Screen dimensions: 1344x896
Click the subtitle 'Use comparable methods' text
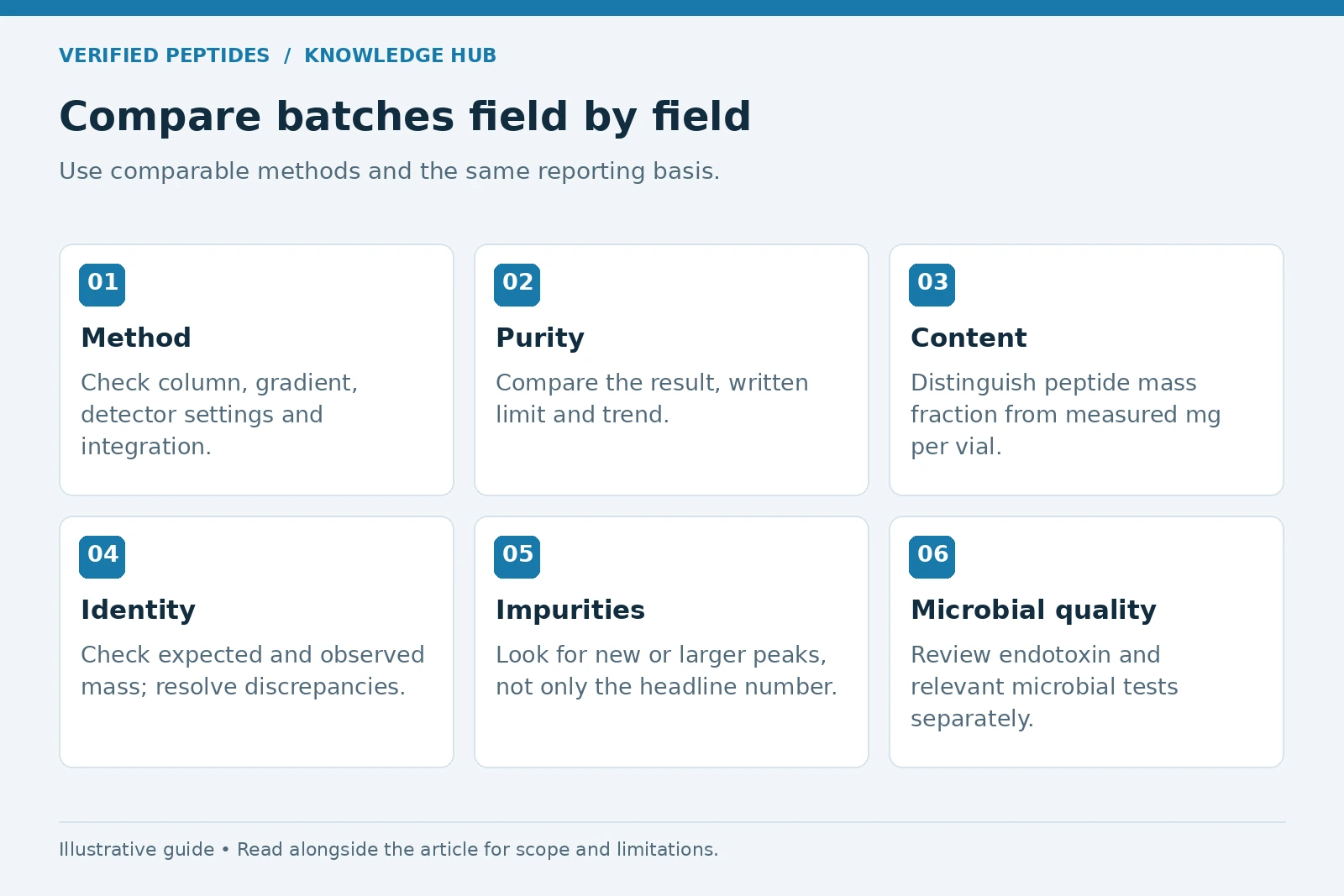click(x=389, y=171)
